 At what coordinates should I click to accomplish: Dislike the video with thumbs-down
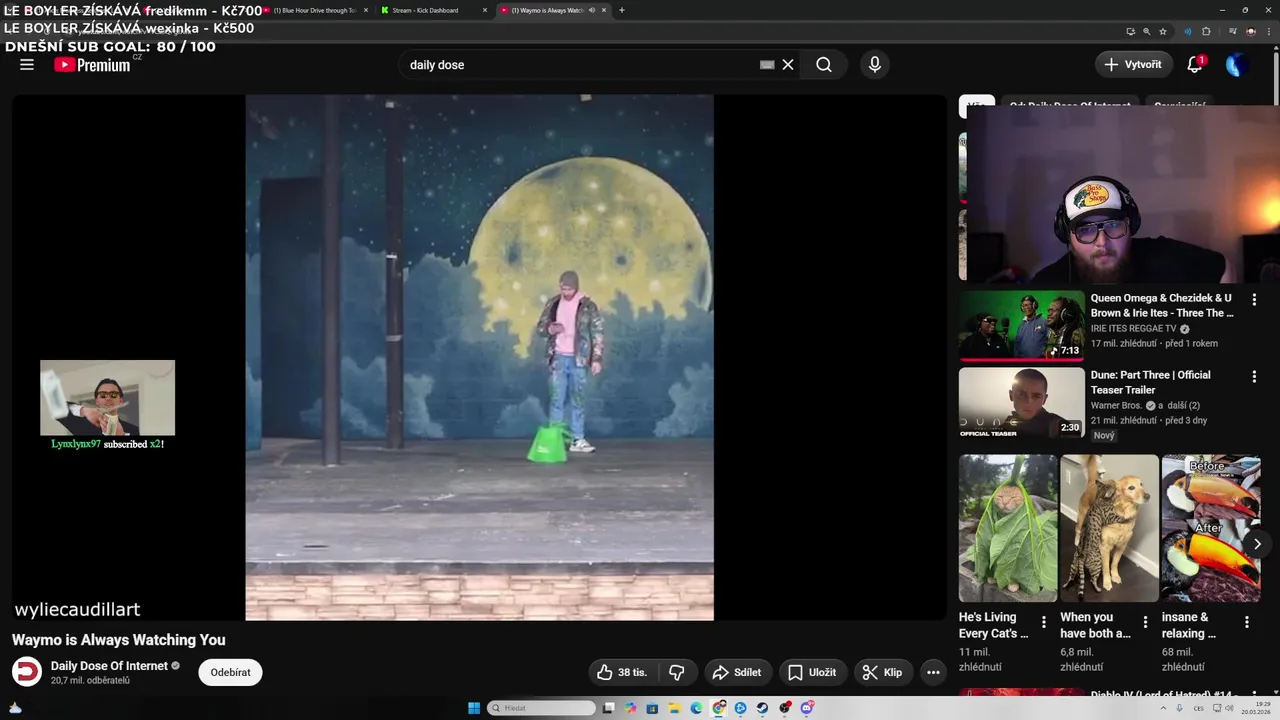point(677,672)
